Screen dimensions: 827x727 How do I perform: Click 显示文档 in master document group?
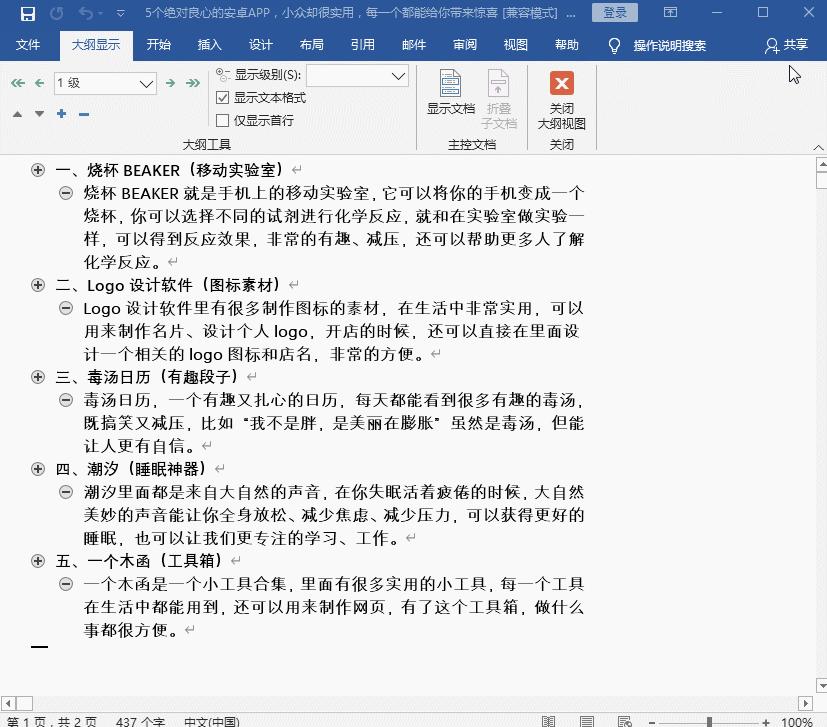[x=450, y=95]
